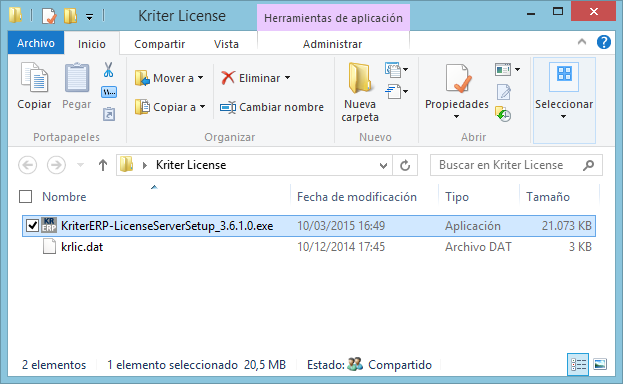Screen dimensions: 623x384
Task: Open the Mover a dropdown
Action: (200, 78)
